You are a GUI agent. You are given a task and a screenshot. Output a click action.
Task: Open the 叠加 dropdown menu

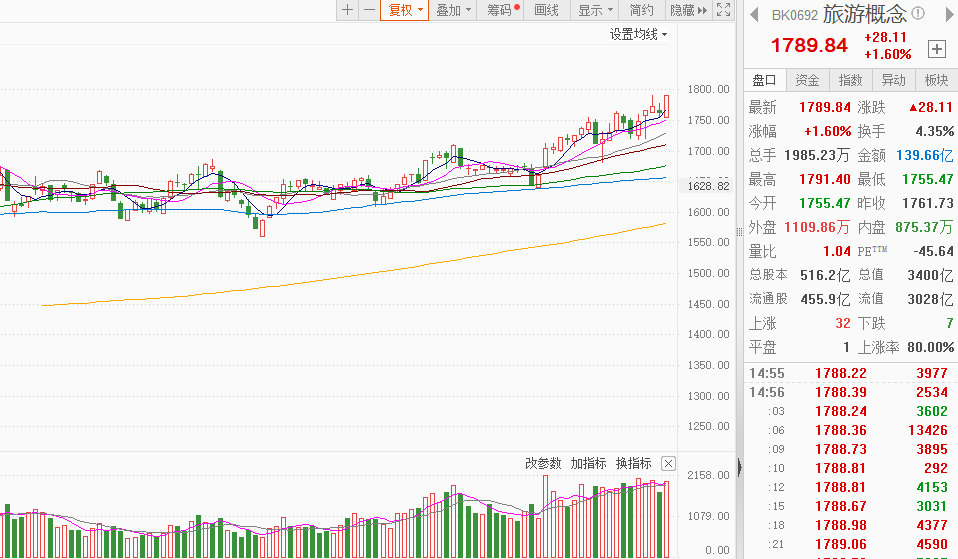coord(454,10)
